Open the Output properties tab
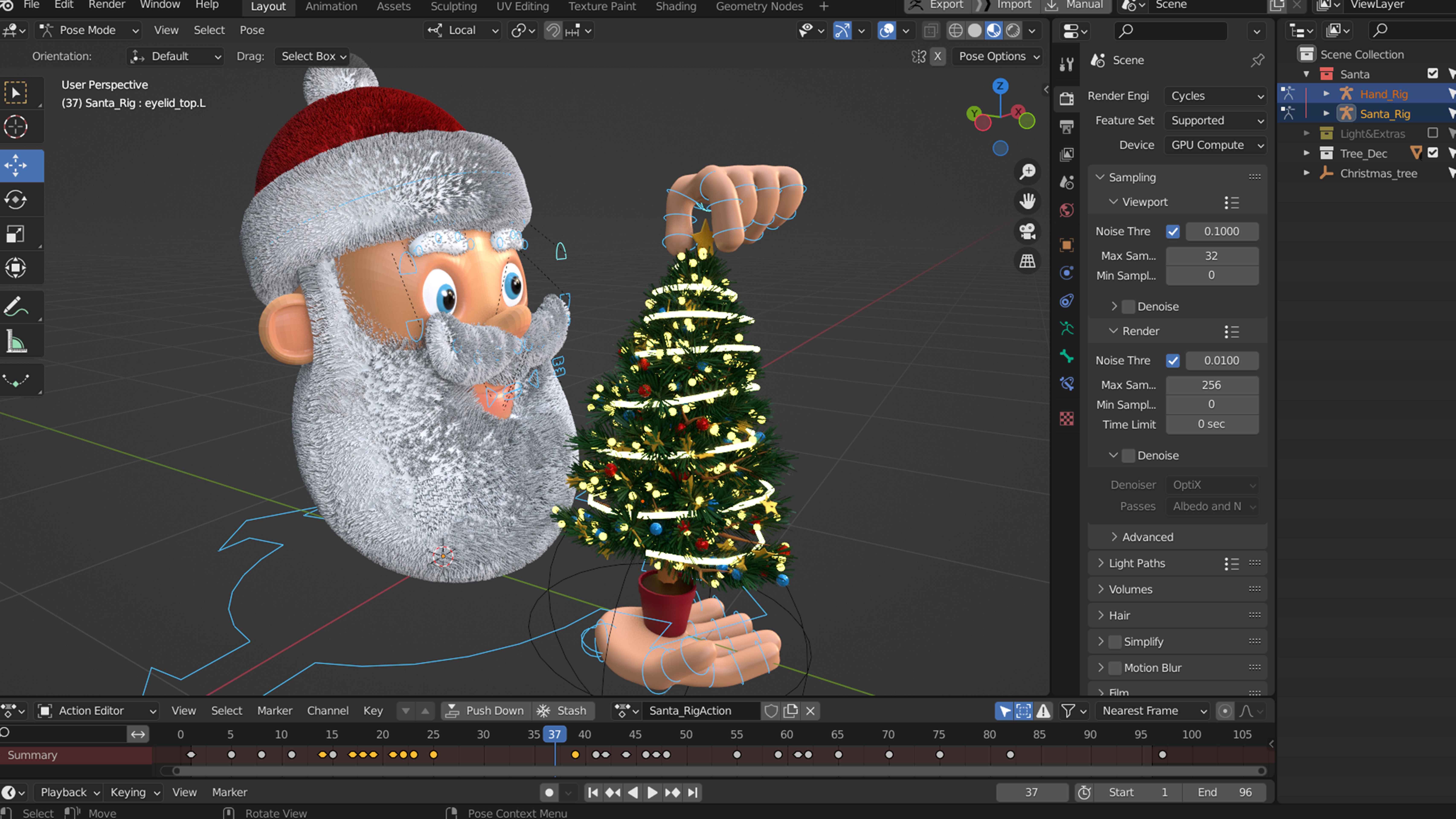Image resolution: width=1456 pixels, height=819 pixels. point(1067,127)
